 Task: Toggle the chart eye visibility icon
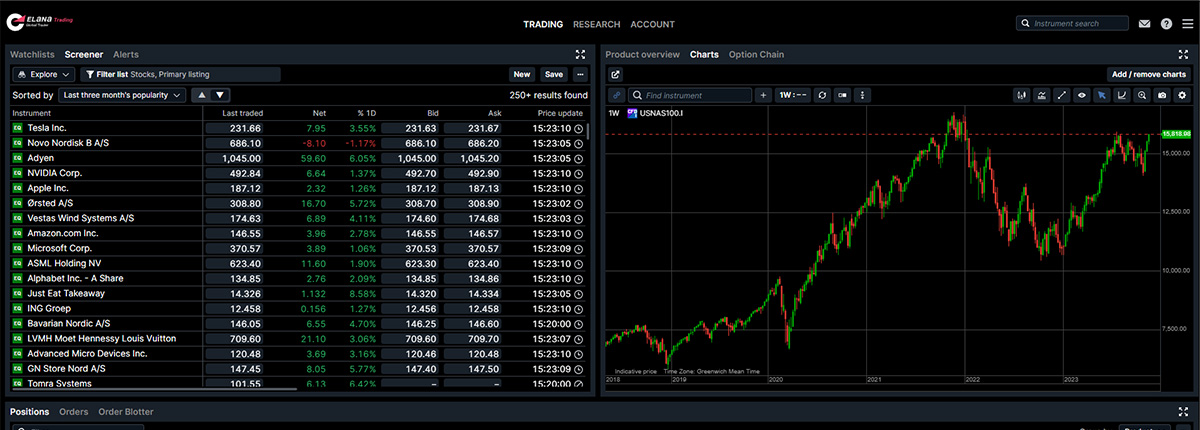click(x=1081, y=95)
